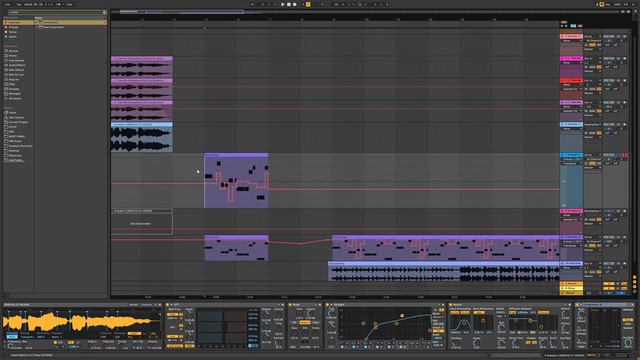Click the Simpler sample waveform display
The height and width of the screenshot is (360, 640).
click(82, 322)
